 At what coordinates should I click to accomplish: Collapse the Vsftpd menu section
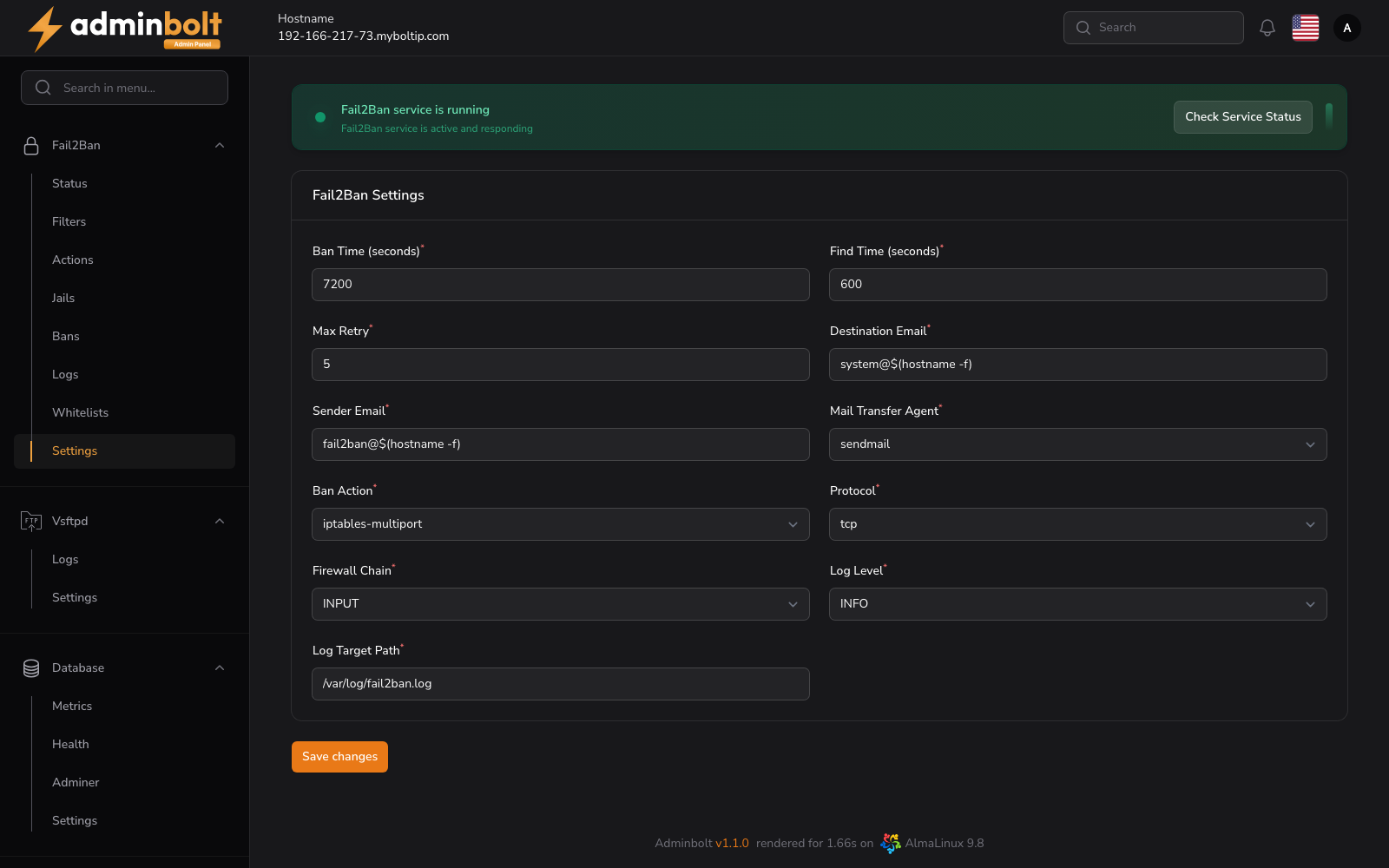tap(220, 521)
